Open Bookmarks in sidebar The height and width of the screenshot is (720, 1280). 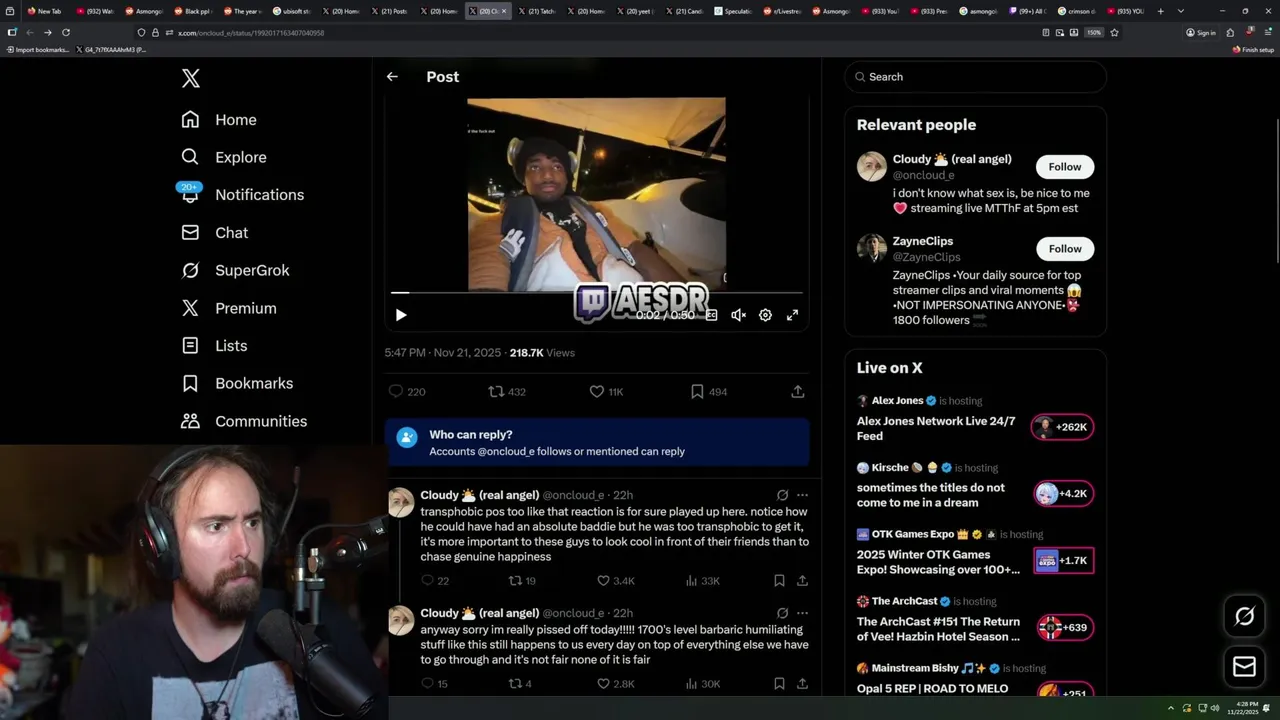click(x=237, y=383)
